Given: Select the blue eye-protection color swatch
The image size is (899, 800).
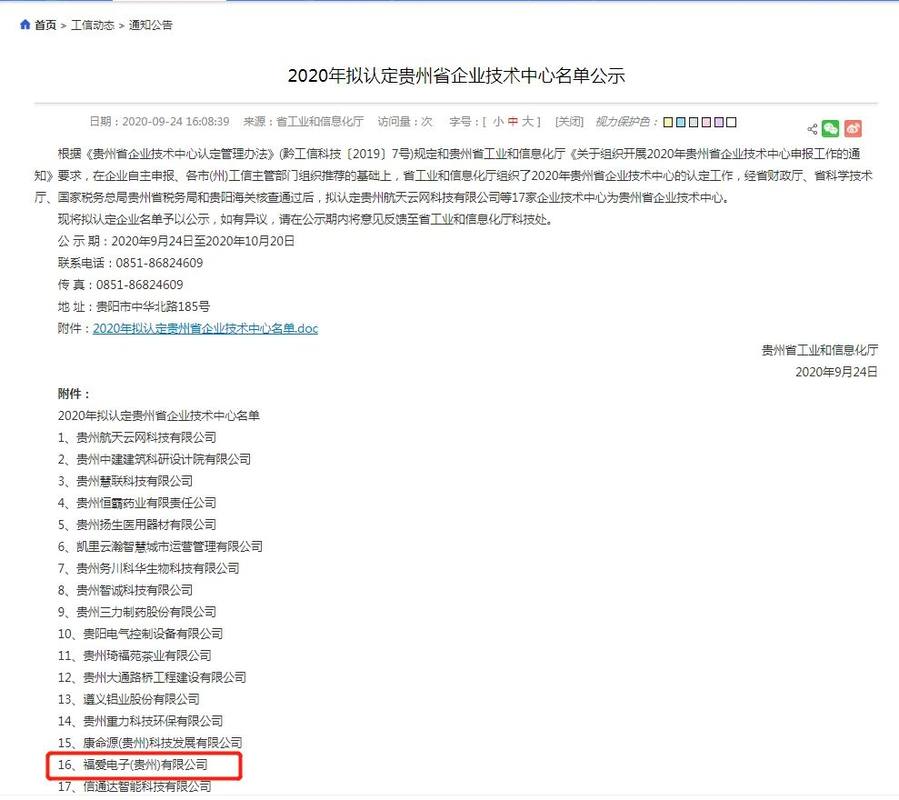Looking at the screenshot, I should [x=681, y=122].
